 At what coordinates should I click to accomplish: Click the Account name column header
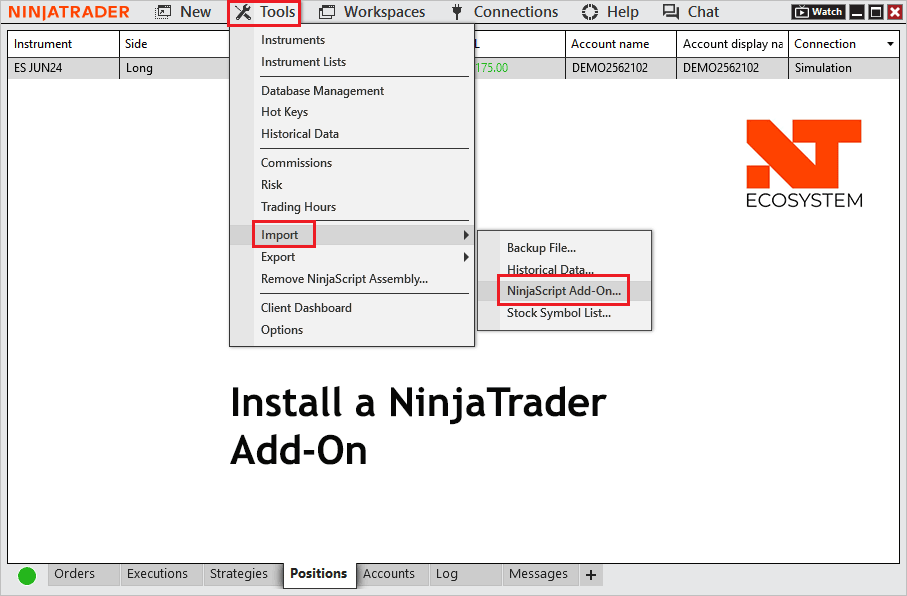coord(621,44)
